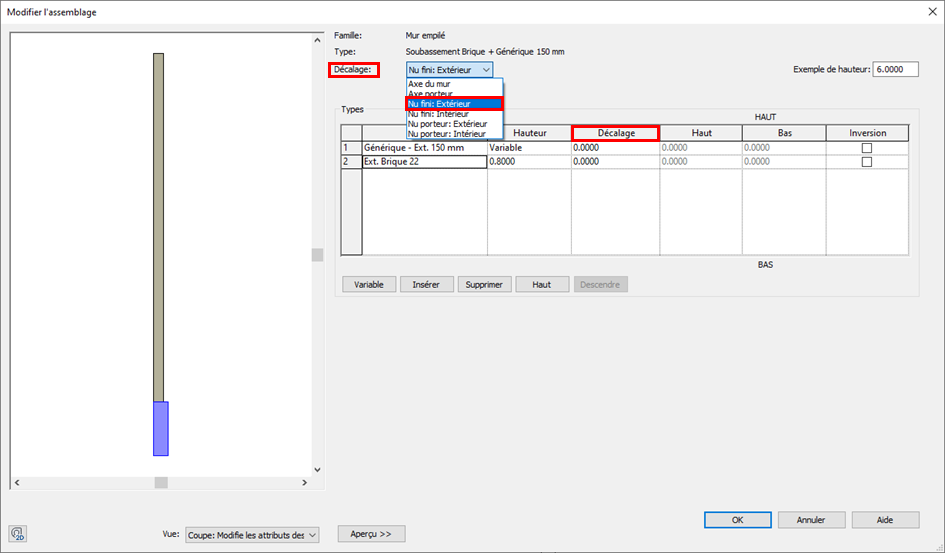This screenshot has height=553, width=945.
Task: Open Aide help button
Action: click(885, 520)
